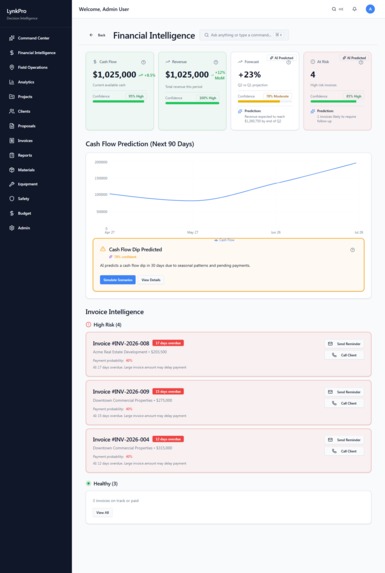Click the Forecast confidence progress bar
Viewport: 385px width, 573px height.
pos(264,102)
